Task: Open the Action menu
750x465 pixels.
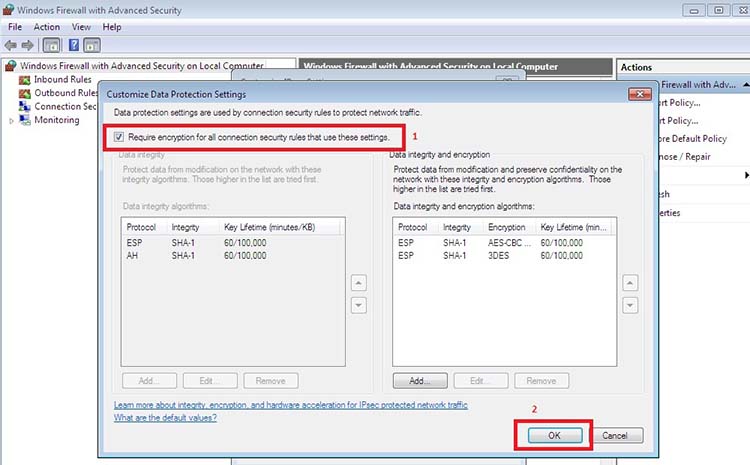Action: pos(46,27)
